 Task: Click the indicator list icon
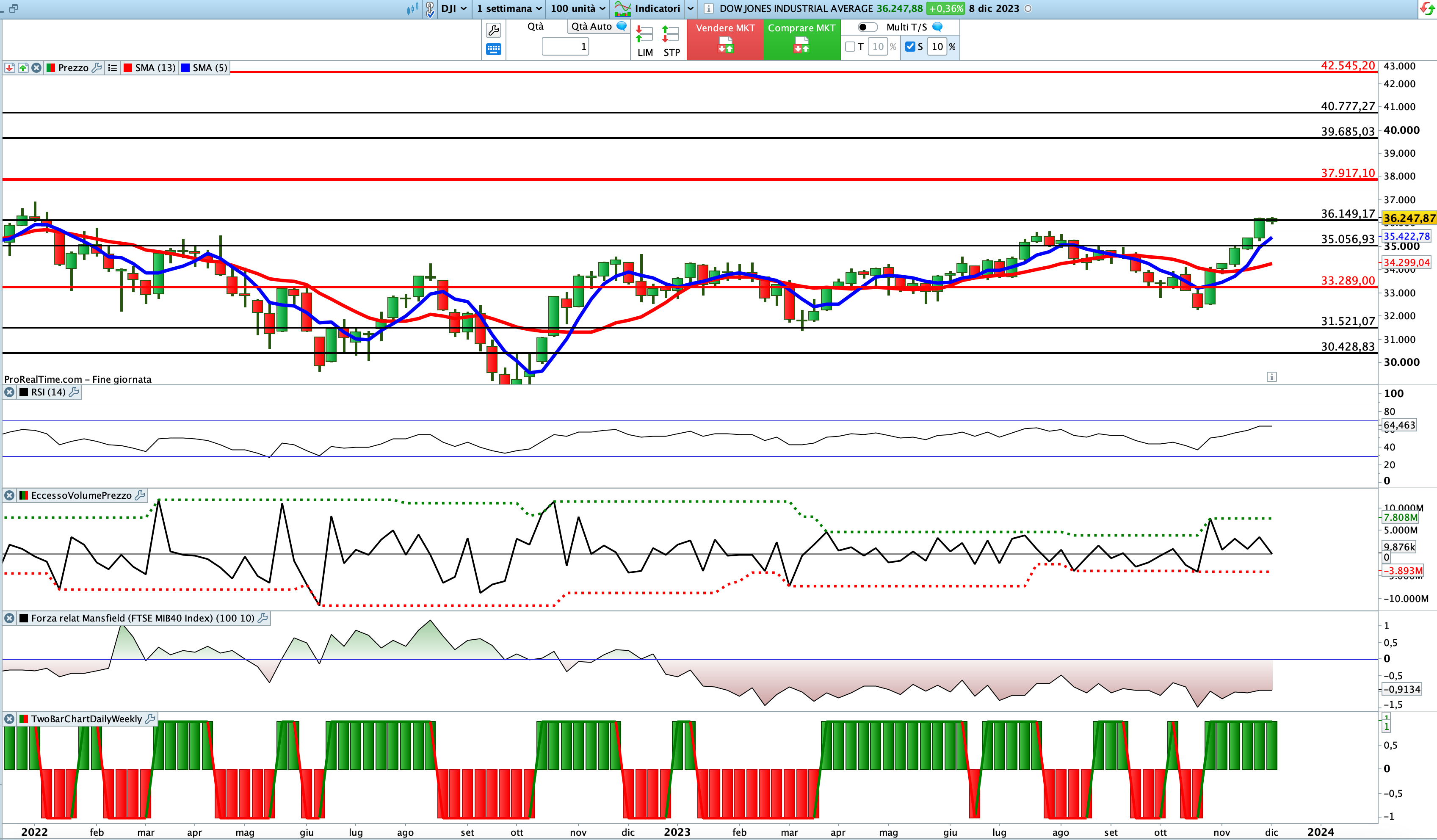(x=112, y=68)
